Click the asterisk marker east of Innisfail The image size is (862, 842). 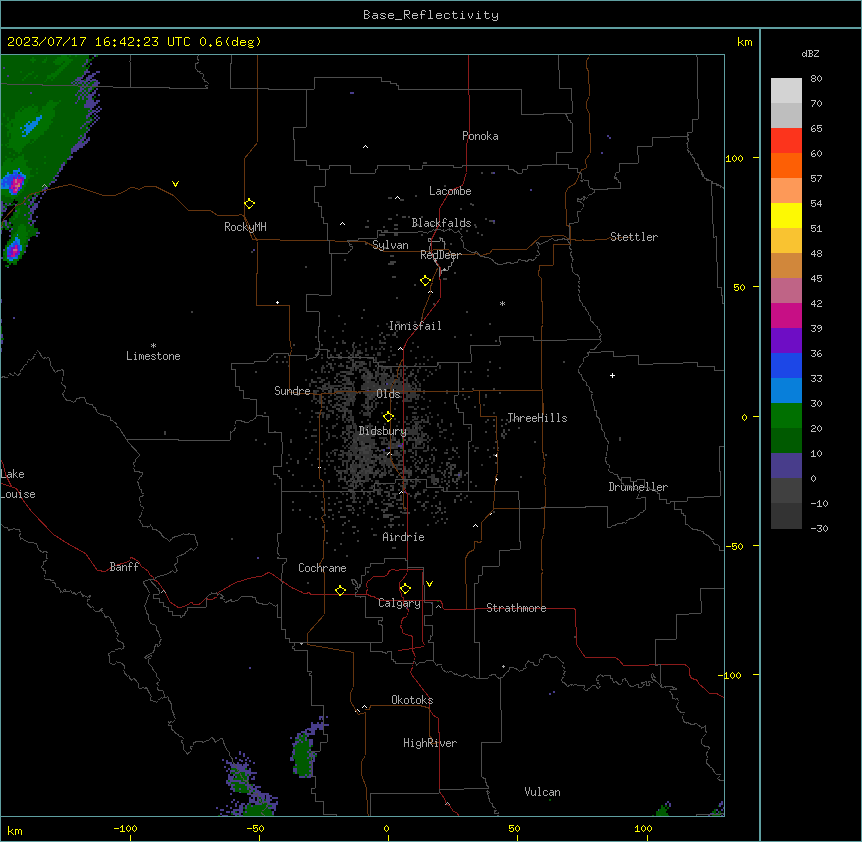[502, 303]
